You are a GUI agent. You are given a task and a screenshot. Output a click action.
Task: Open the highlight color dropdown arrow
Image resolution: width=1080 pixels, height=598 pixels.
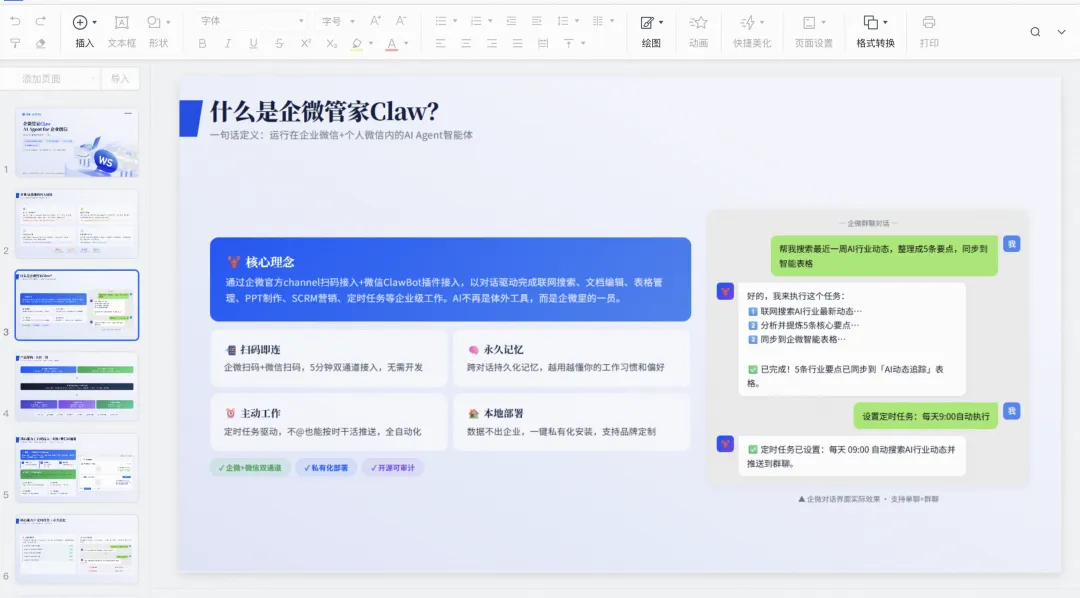coord(371,43)
